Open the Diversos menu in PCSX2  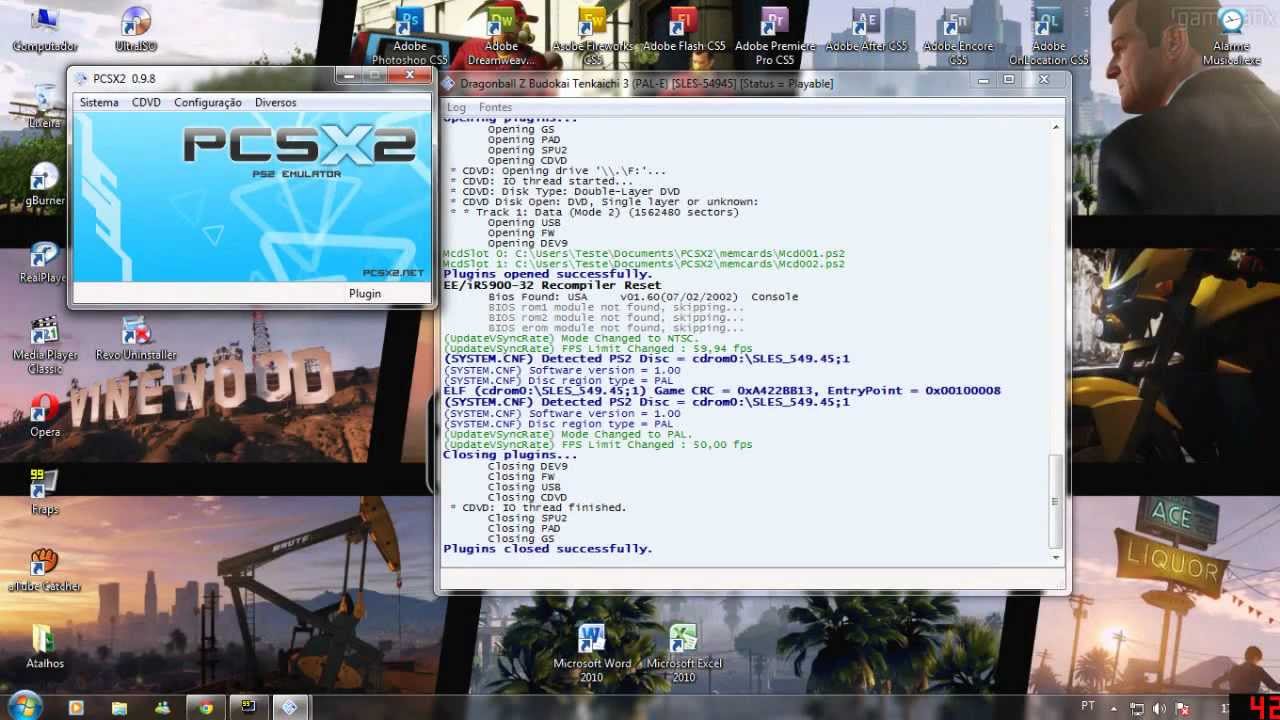click(276, 102)
